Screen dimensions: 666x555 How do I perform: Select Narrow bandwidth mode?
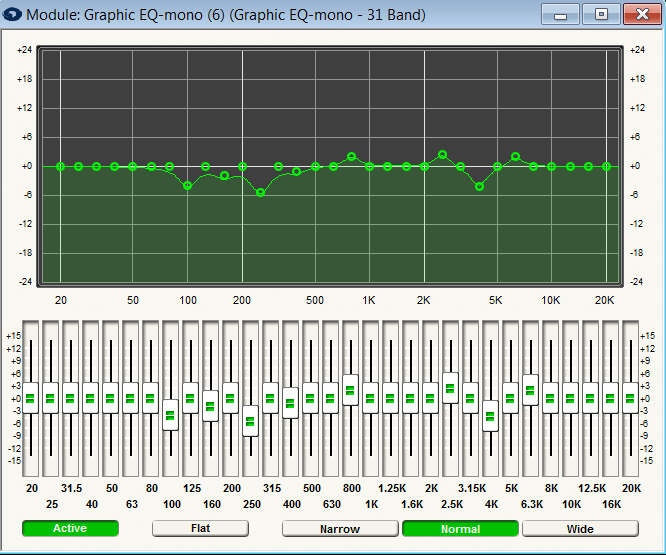(340, 529)
